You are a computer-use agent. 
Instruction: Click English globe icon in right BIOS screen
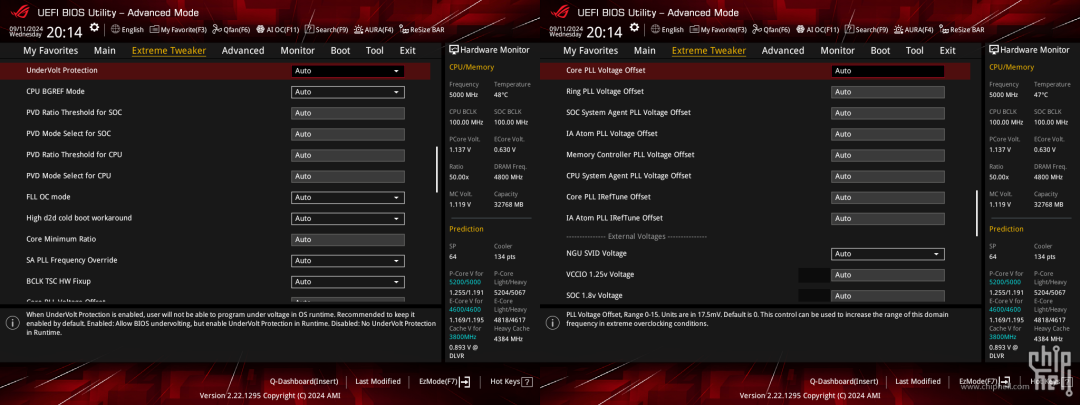tap(655, 30)
